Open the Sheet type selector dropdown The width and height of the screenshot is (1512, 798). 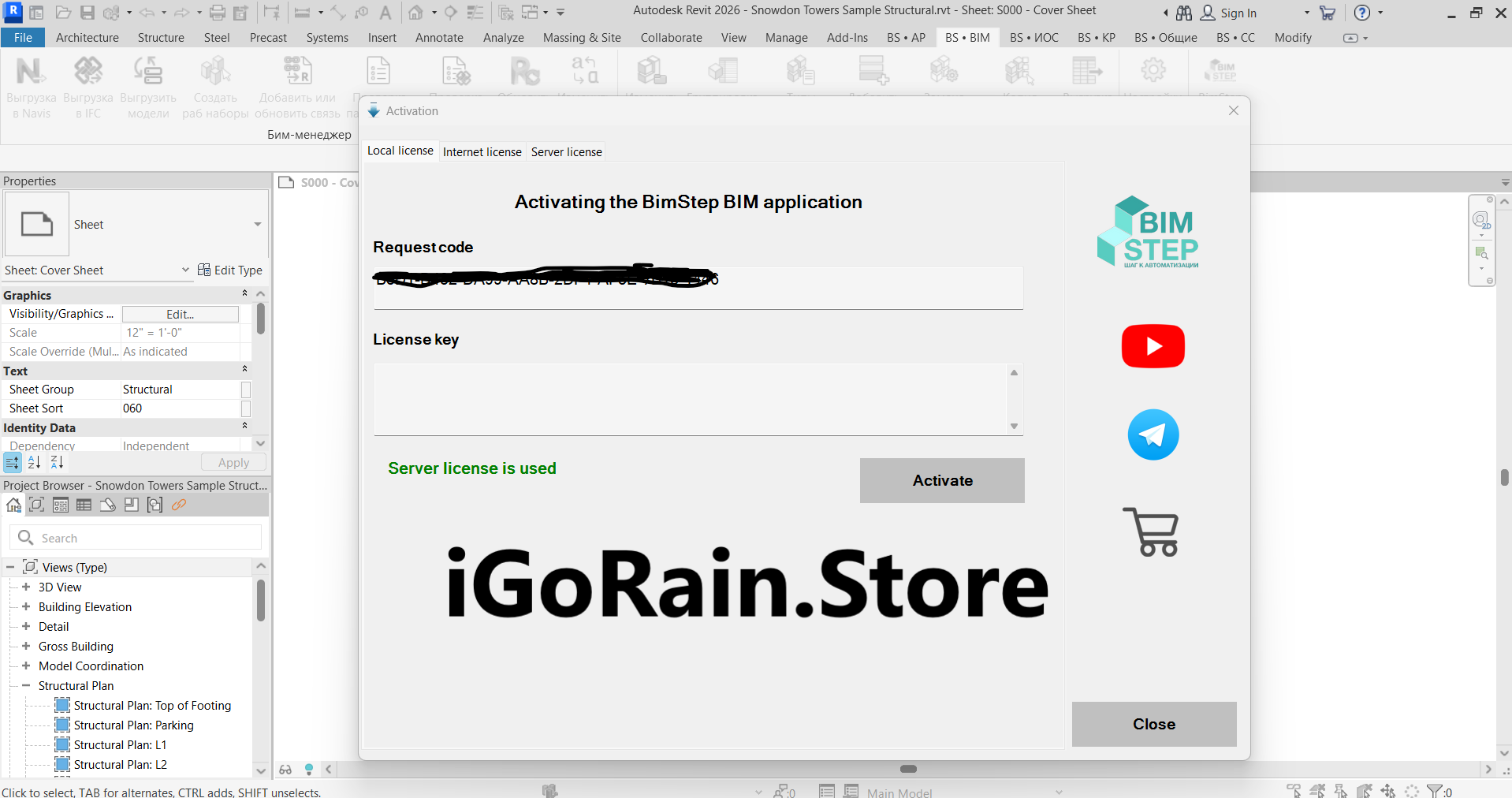pos(257,225)
